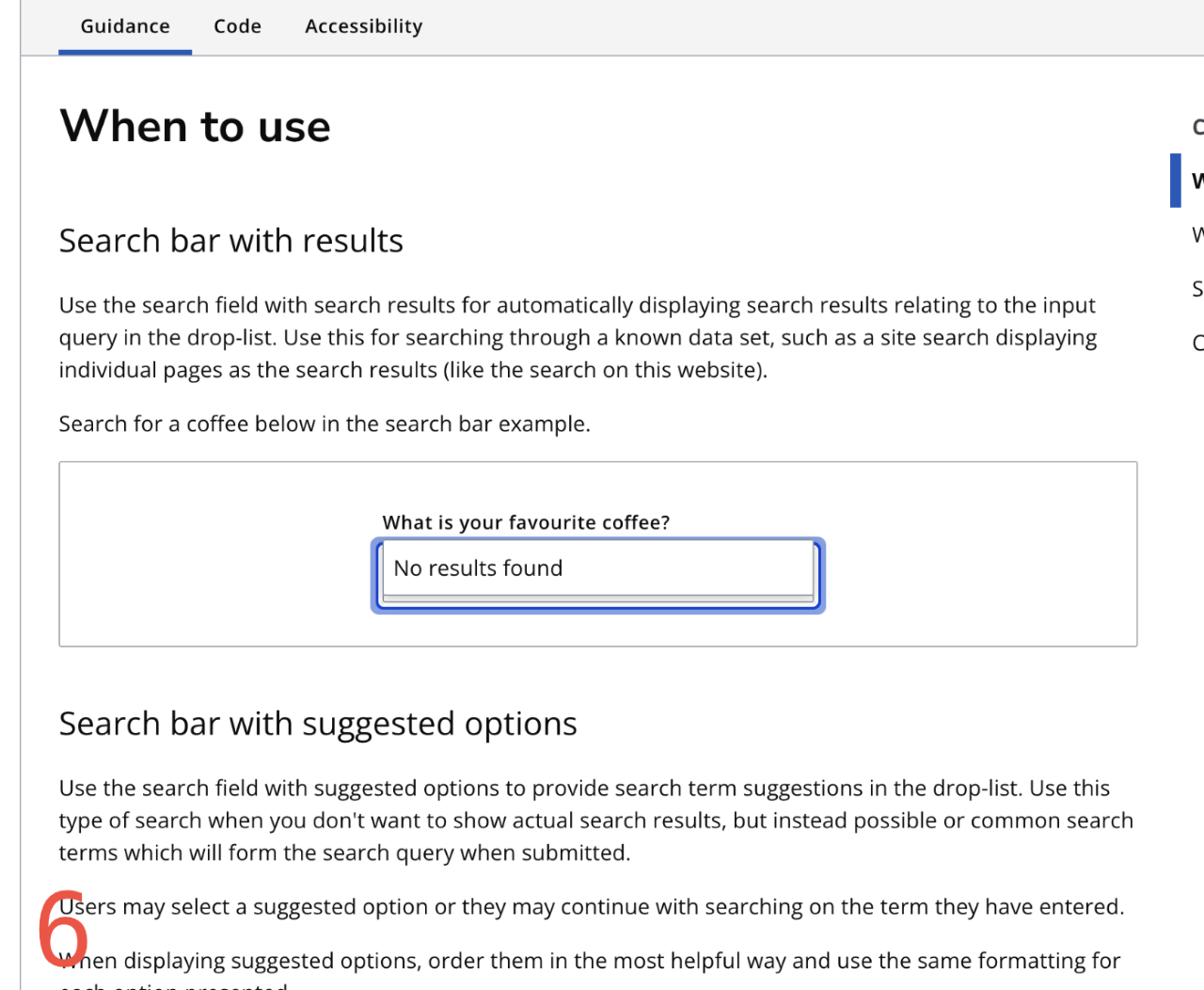Screen dimensions: 1204x990
Task: Switch to the Accessibility tab
Action: pos(363,26)
